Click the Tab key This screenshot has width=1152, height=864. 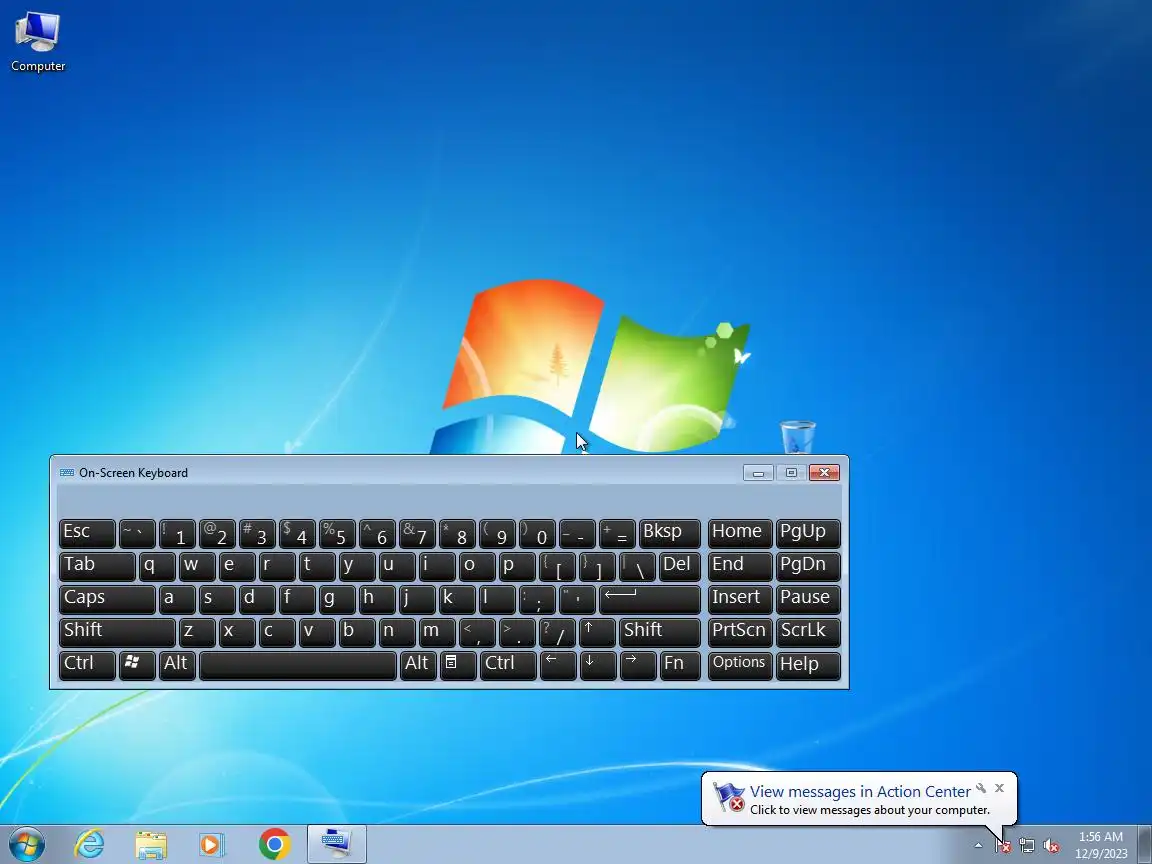tap(97, 566)
